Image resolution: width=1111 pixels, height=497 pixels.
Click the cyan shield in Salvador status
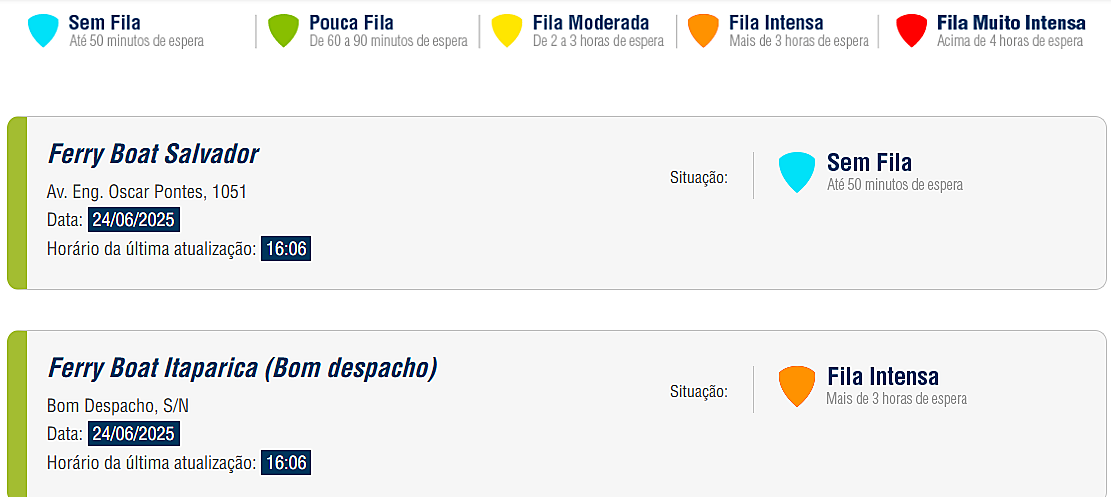(x=797, y=172)
